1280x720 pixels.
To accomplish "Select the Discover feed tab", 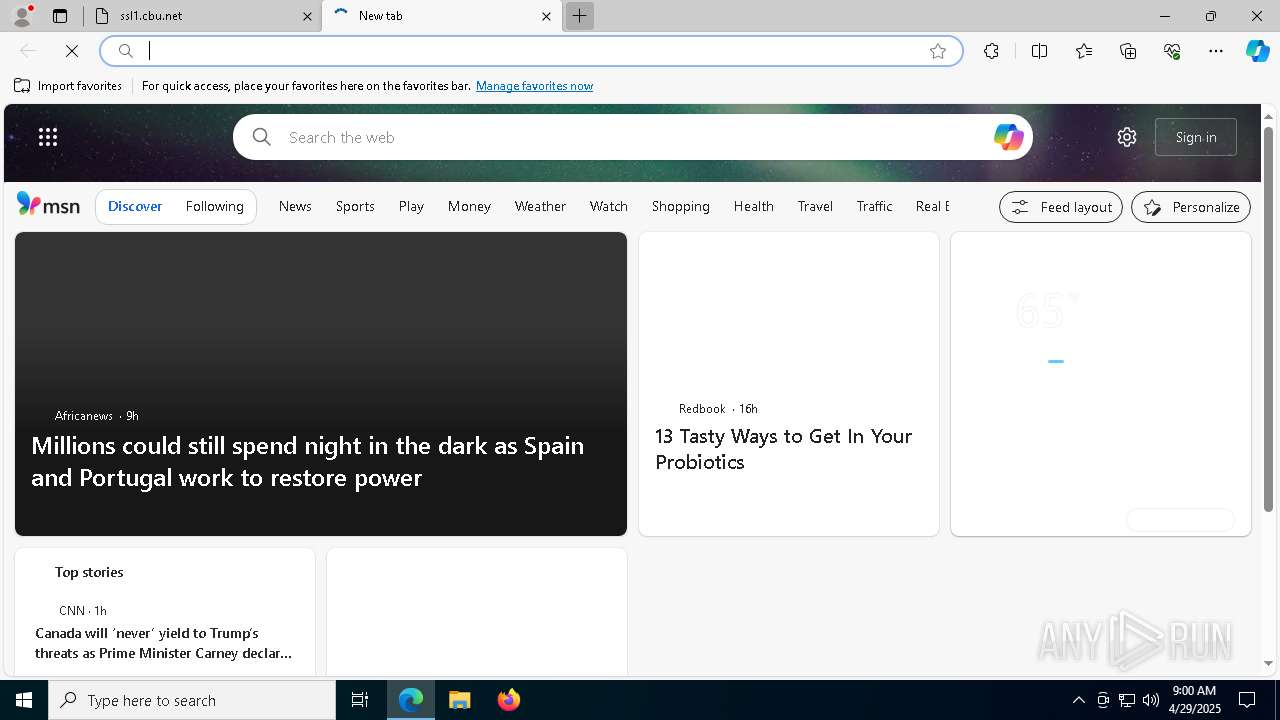I will (135, 206).
